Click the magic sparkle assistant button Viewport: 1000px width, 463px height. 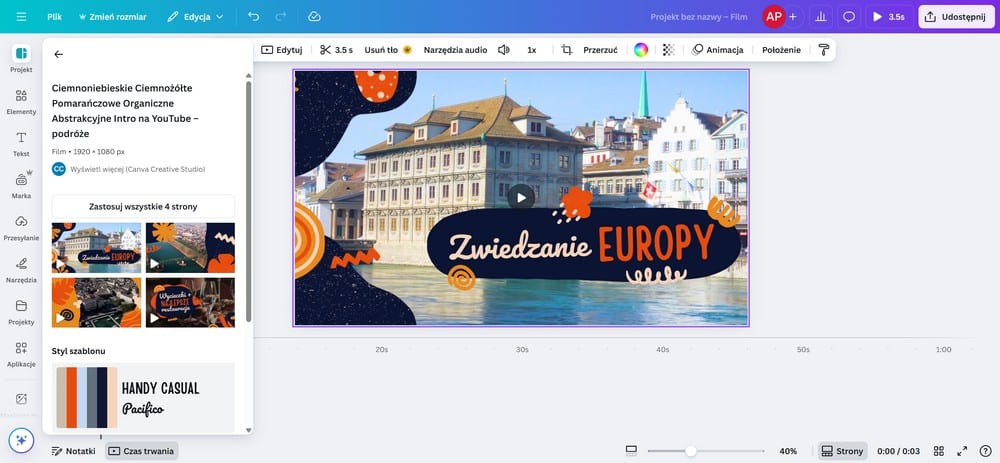[x=21, y=440]
